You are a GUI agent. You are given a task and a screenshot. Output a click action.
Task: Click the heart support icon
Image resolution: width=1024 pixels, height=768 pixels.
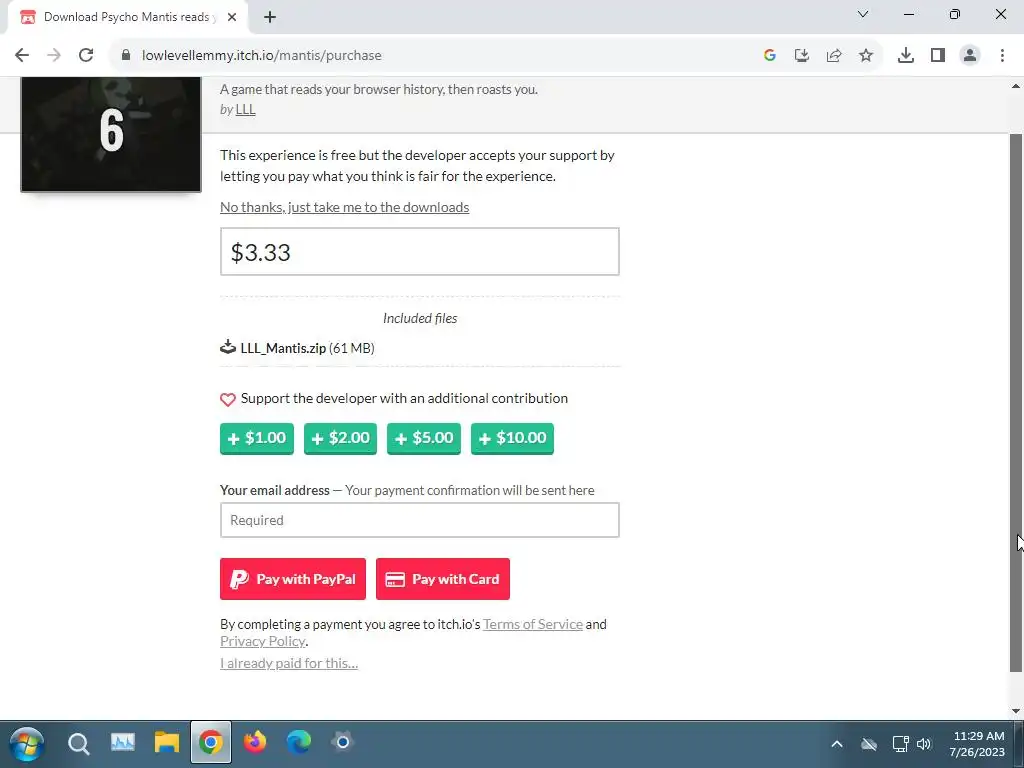pos(227,399)
